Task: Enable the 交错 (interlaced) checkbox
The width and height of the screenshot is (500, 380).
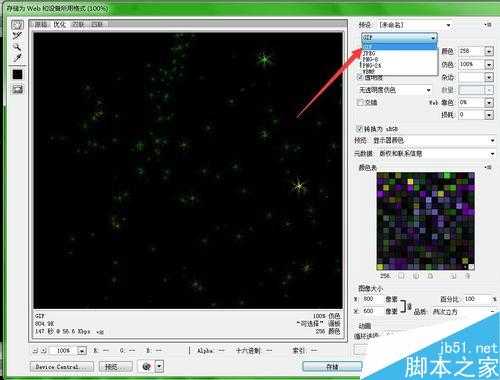Action: click(x=360, y=103)
